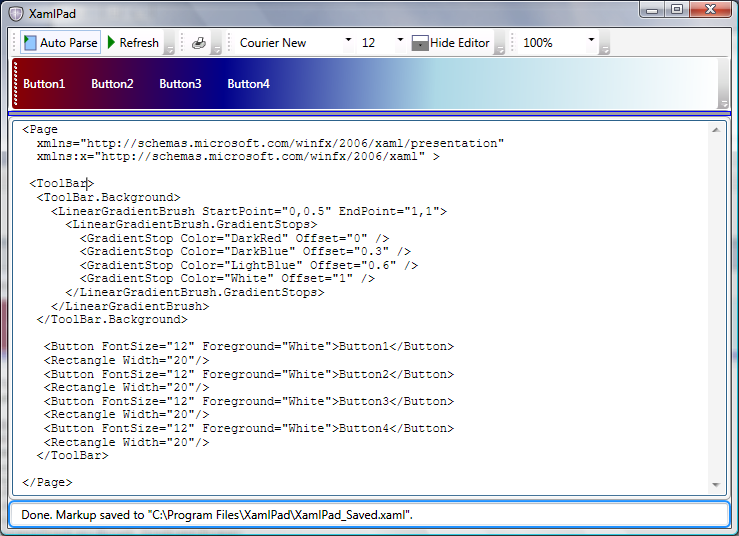Screen dimensions: 739x536
Task: Maximize the XamlPad window
Action: tap(677, 10)
